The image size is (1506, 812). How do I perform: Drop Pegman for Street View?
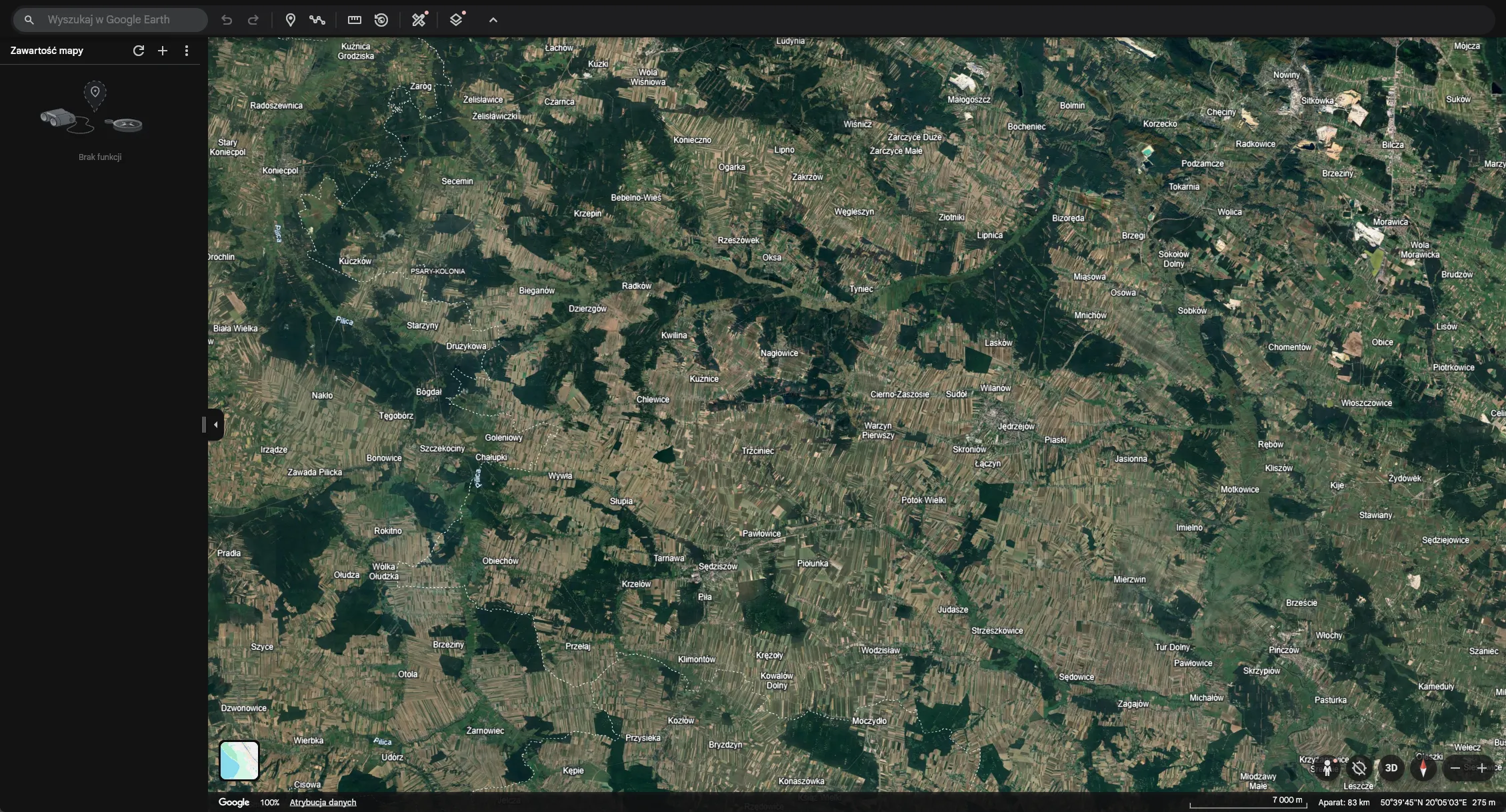(x=1327, y=768)
